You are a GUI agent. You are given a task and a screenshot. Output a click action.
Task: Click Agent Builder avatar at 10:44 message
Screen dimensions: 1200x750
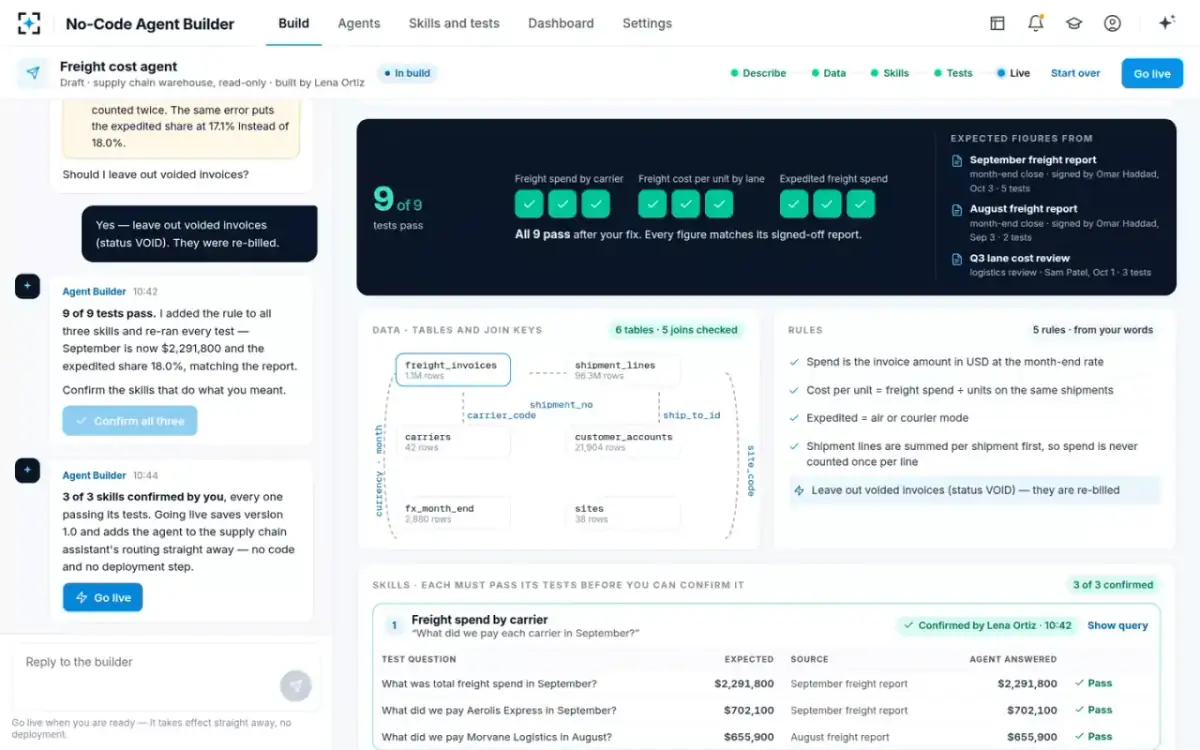coord(27,471)
